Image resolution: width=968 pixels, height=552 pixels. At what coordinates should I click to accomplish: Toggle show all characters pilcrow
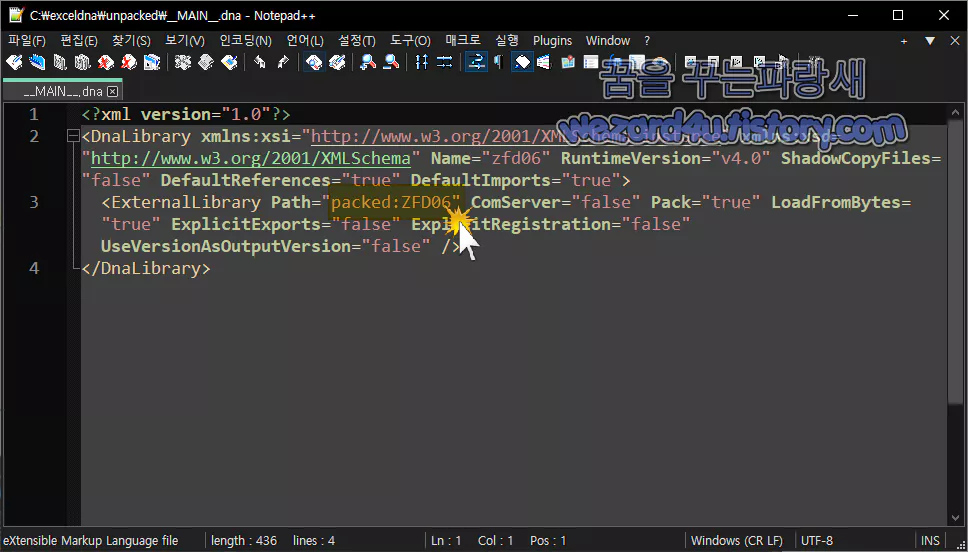tap(498, 62)
